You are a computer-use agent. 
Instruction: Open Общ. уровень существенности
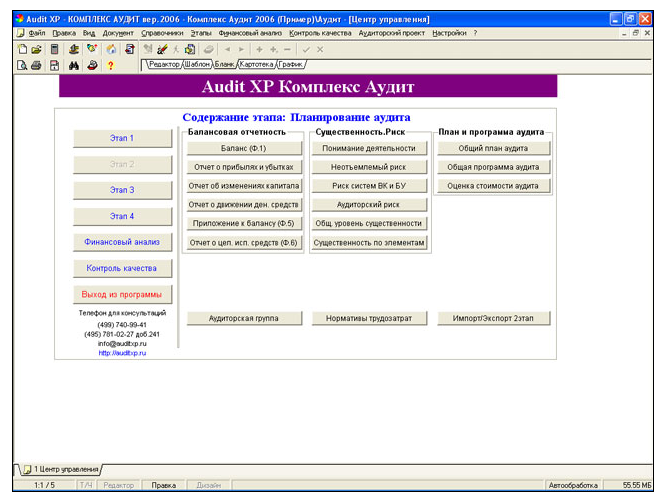click(369, 223)
